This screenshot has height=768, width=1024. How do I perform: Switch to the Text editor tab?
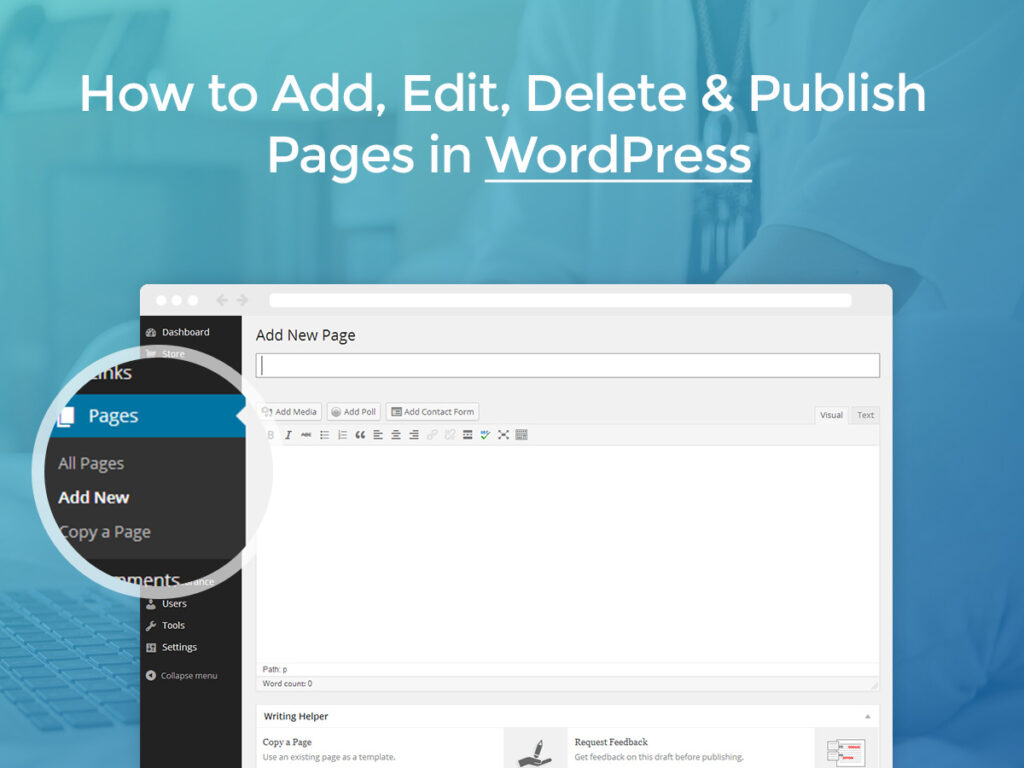coord(864,415)
